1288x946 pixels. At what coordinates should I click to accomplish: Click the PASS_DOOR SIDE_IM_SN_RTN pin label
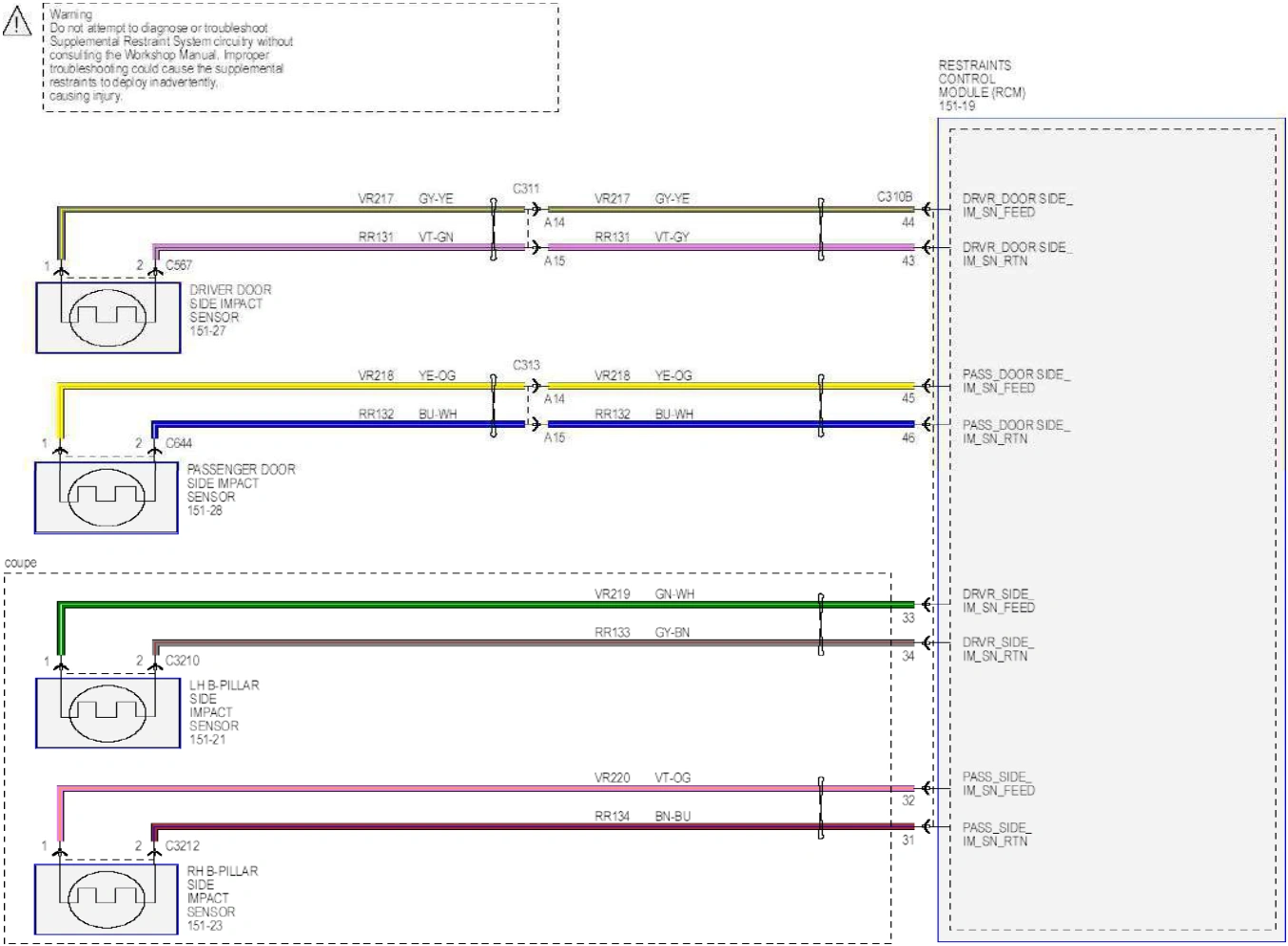coord(1016,432)
